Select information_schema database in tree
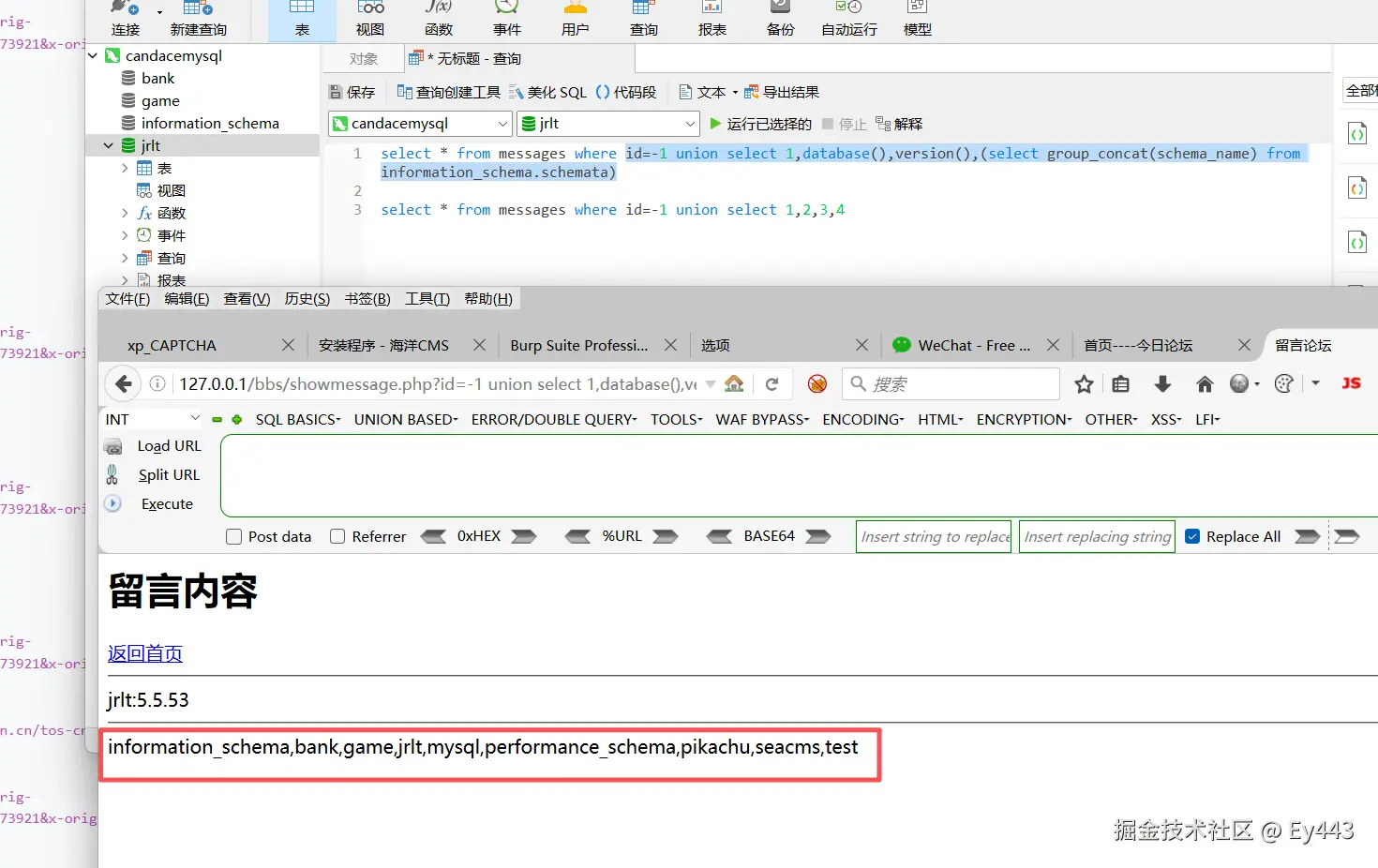1378x868 pixels. pyautogui.click(x=210, y=124)
